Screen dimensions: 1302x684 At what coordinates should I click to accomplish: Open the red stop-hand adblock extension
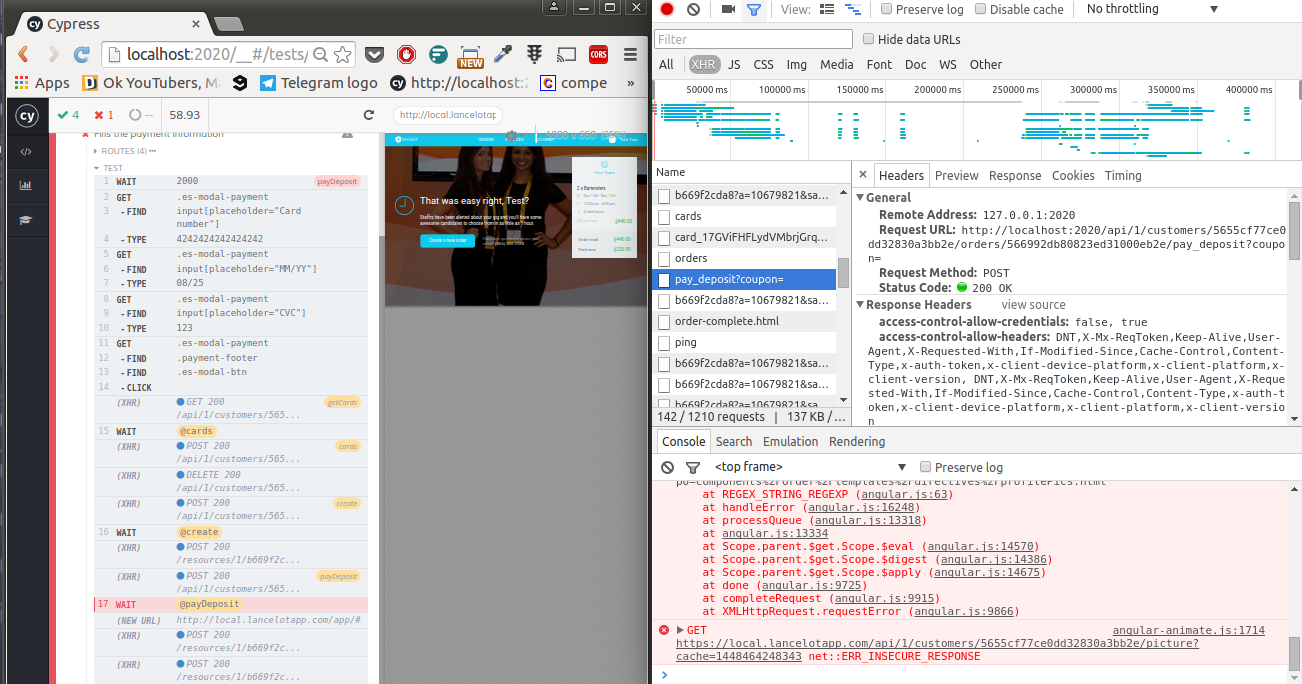(406, 54)
